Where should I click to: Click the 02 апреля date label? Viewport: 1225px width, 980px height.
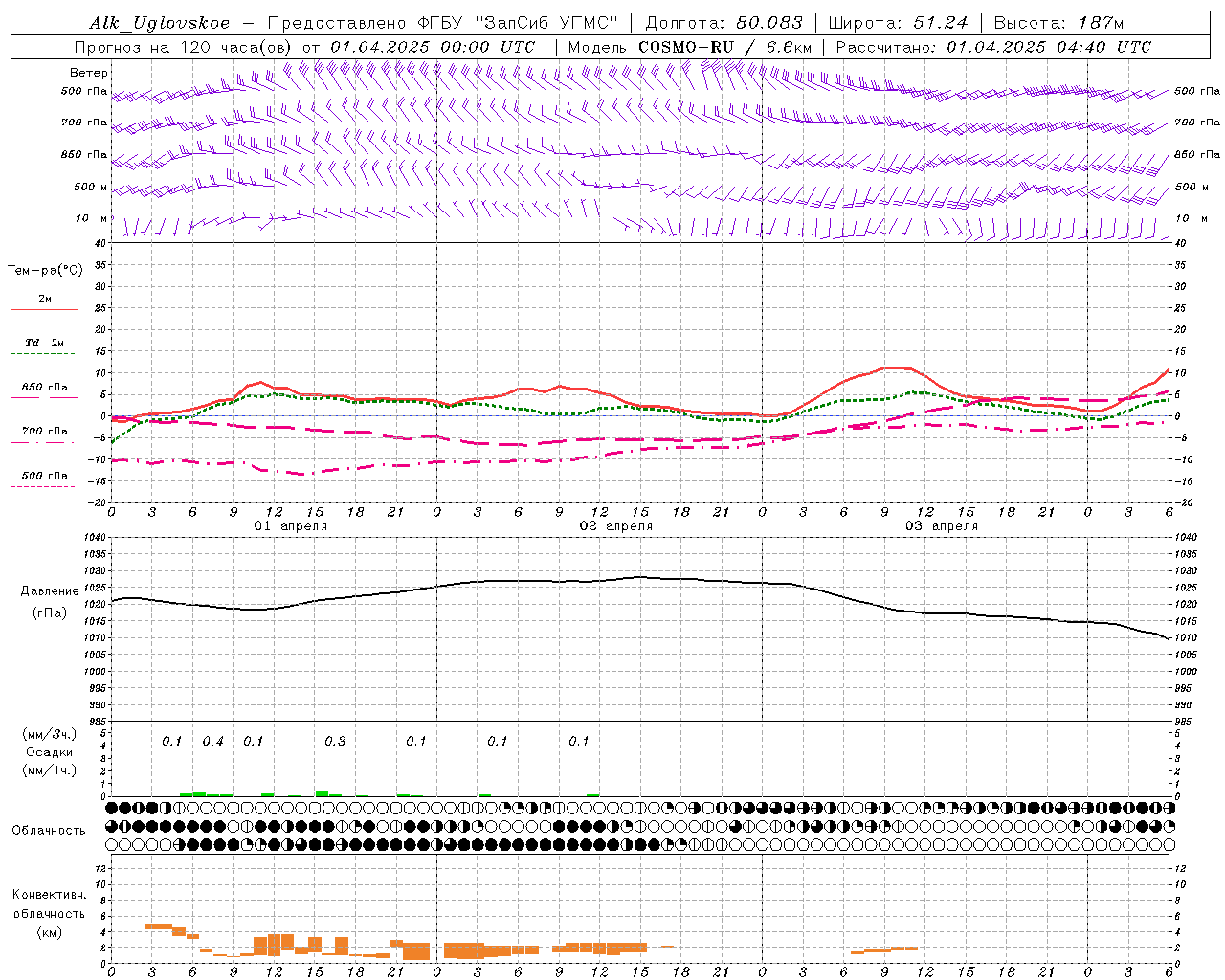click(616, 526)
